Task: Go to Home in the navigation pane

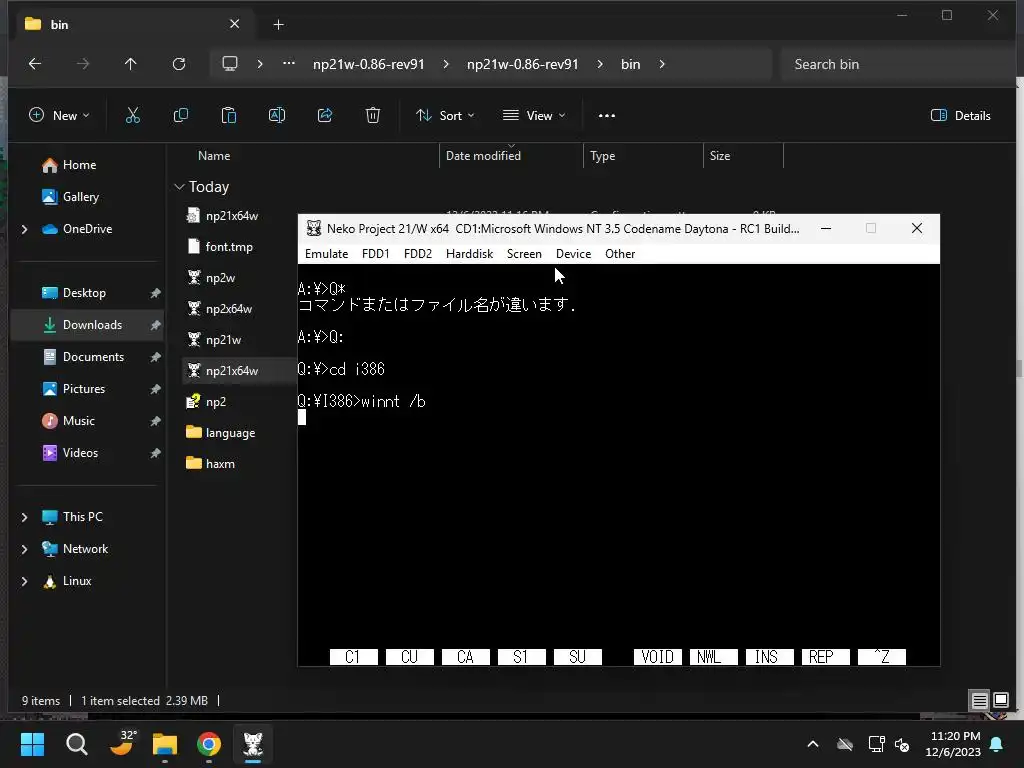Action: [80, 165]
